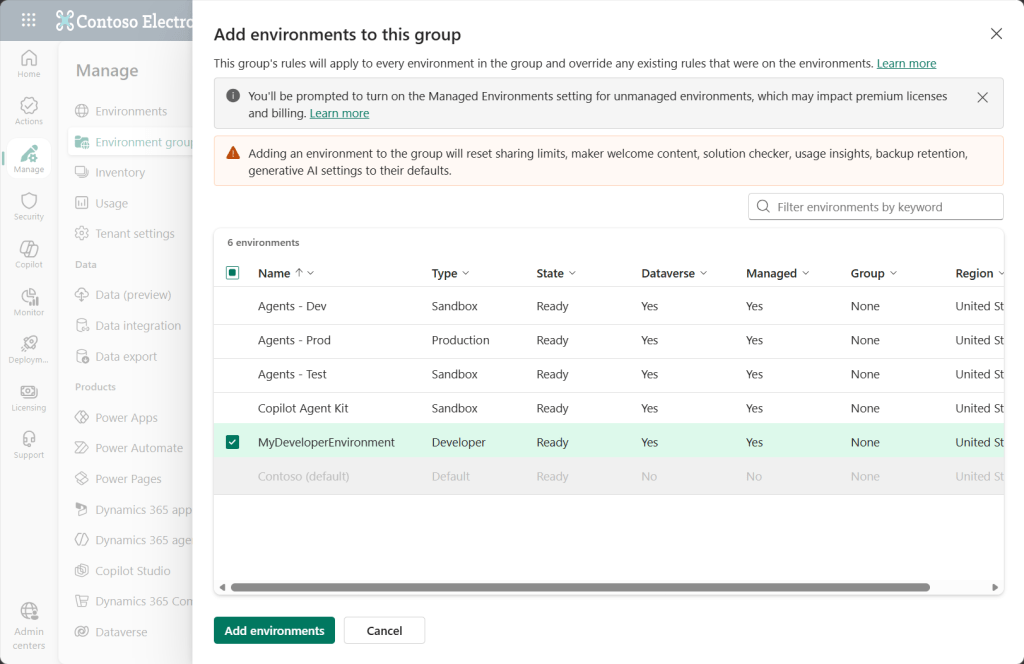Screen dimensions: 1024x664
Task: Click the Cancel button
Action: 384,631
